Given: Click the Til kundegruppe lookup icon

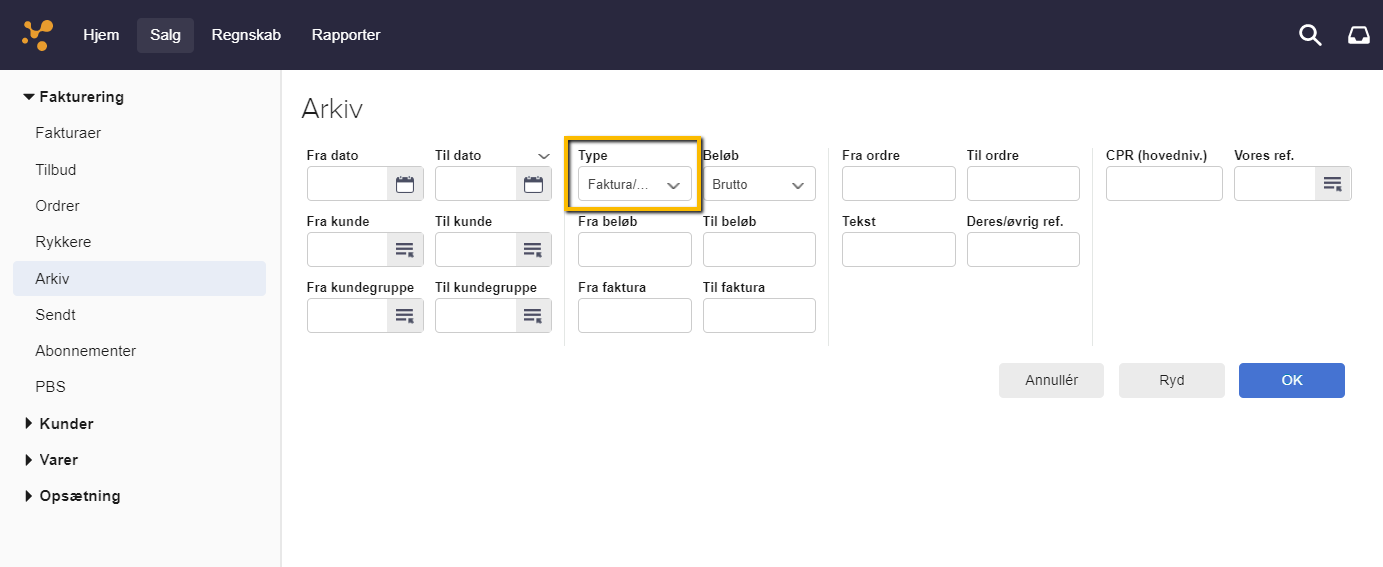Looking at the screenshot, I should [533, 316].
